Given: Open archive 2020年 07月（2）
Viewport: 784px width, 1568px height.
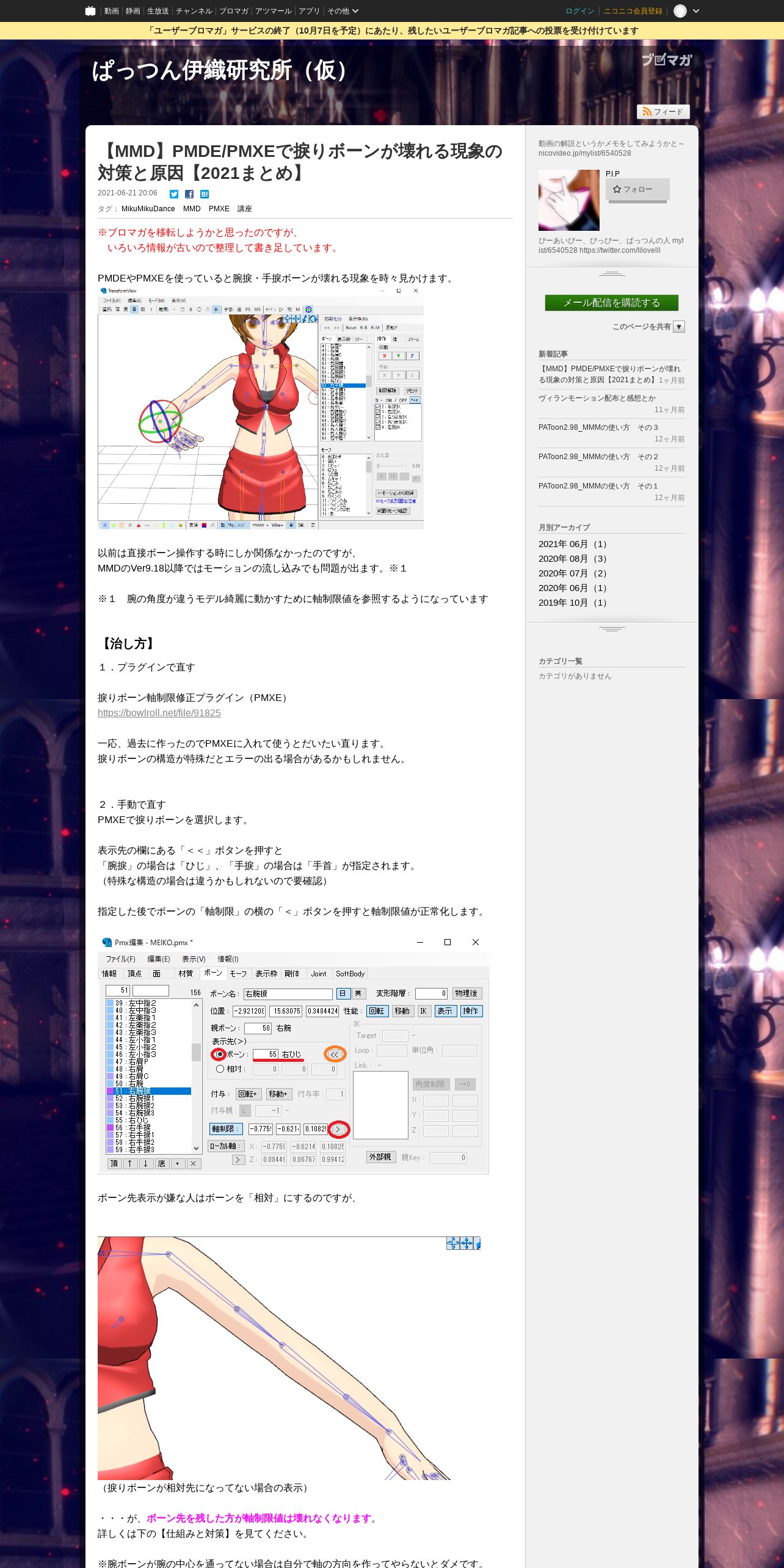Looking at the screenshot, I should pos(572,573).
